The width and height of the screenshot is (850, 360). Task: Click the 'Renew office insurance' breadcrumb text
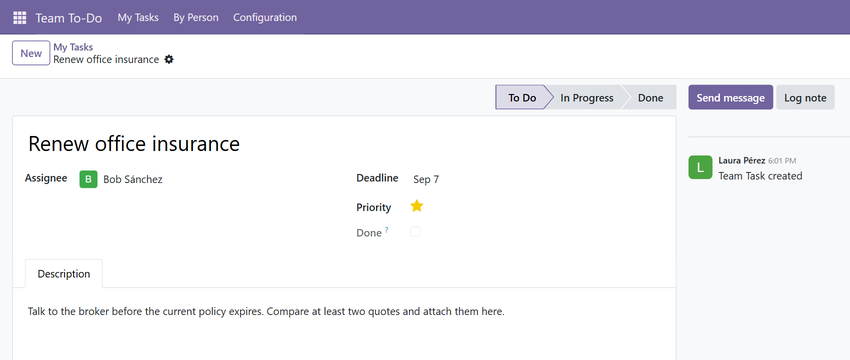point(106,59)
